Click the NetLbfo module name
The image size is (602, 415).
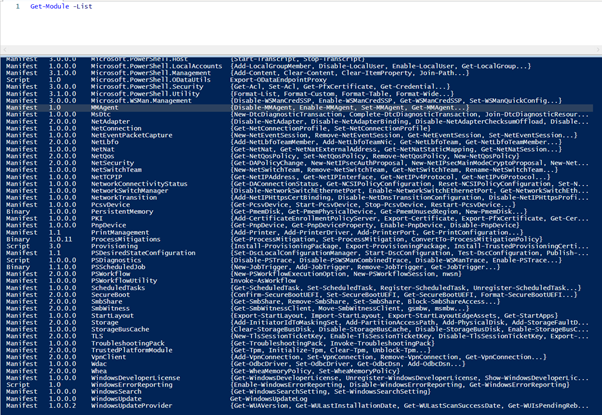104,142
